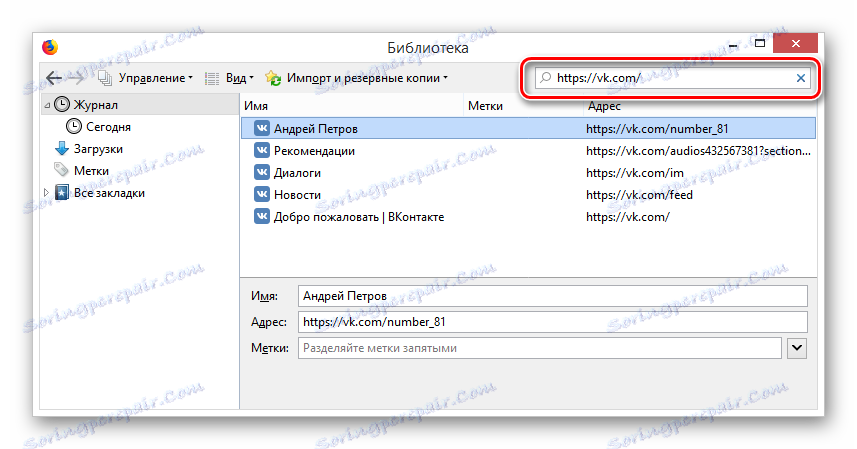Screen dimensions: 857x449
Task: Click the back arrow in Library toolbar
Action: (54, 78)
